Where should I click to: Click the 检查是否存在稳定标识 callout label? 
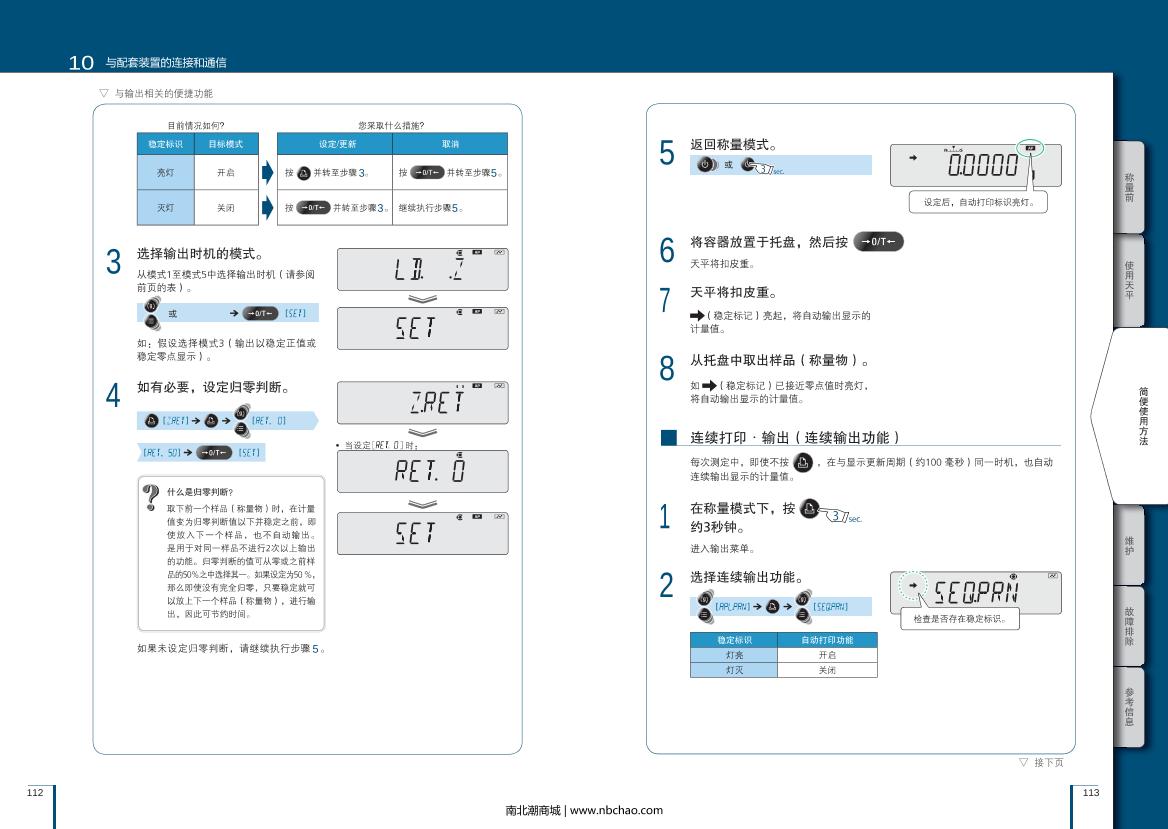(x=960, y=619)
